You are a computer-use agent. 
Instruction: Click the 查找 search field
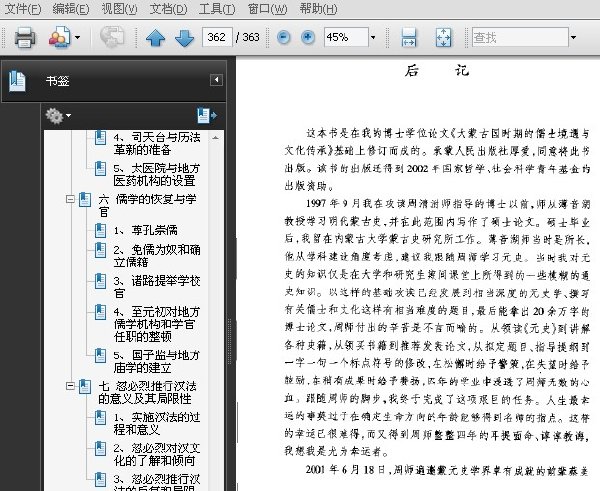pyautogui.click(x=520, y=37)
